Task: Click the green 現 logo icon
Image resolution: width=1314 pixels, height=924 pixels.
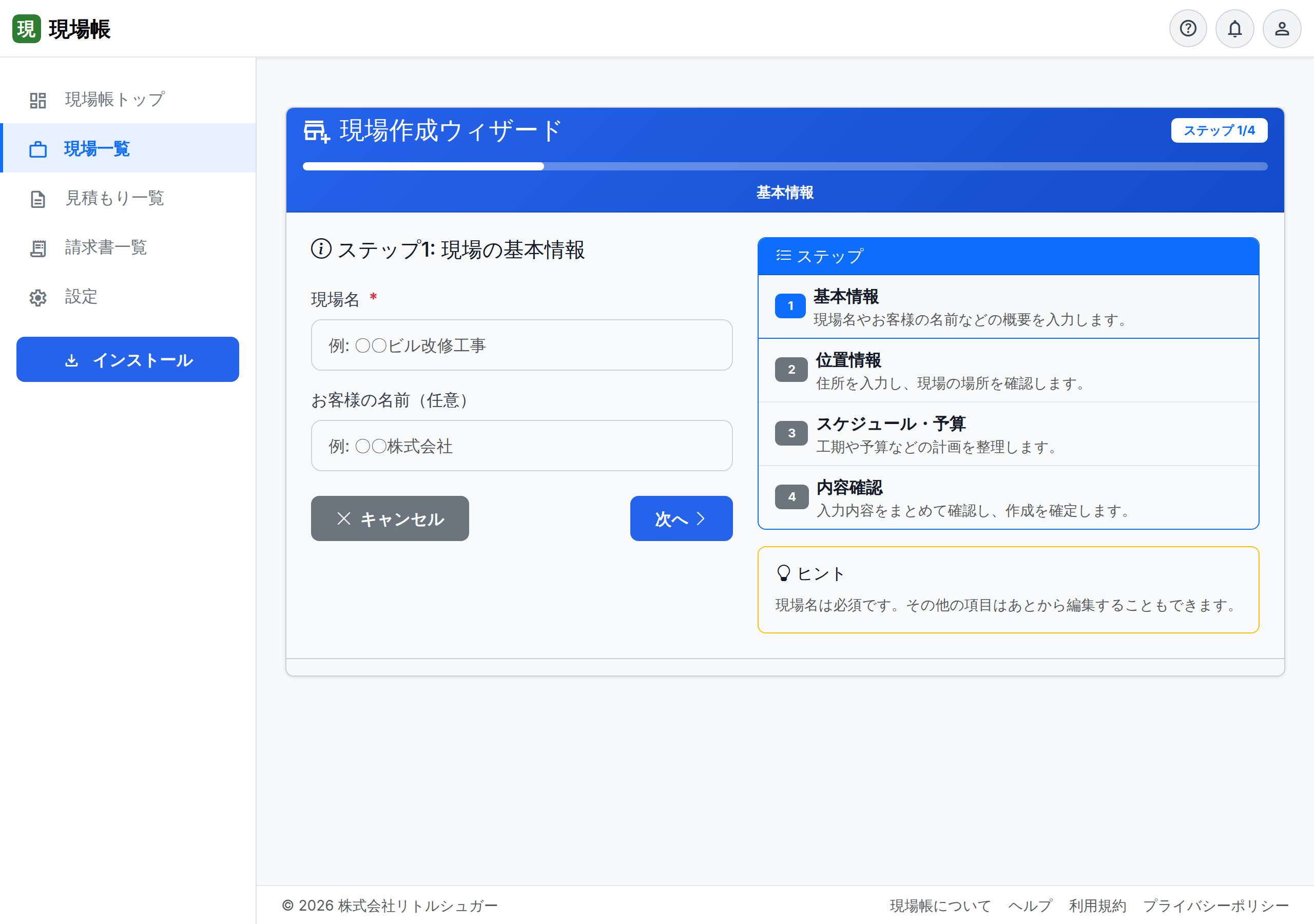Action: coord(26,29)
